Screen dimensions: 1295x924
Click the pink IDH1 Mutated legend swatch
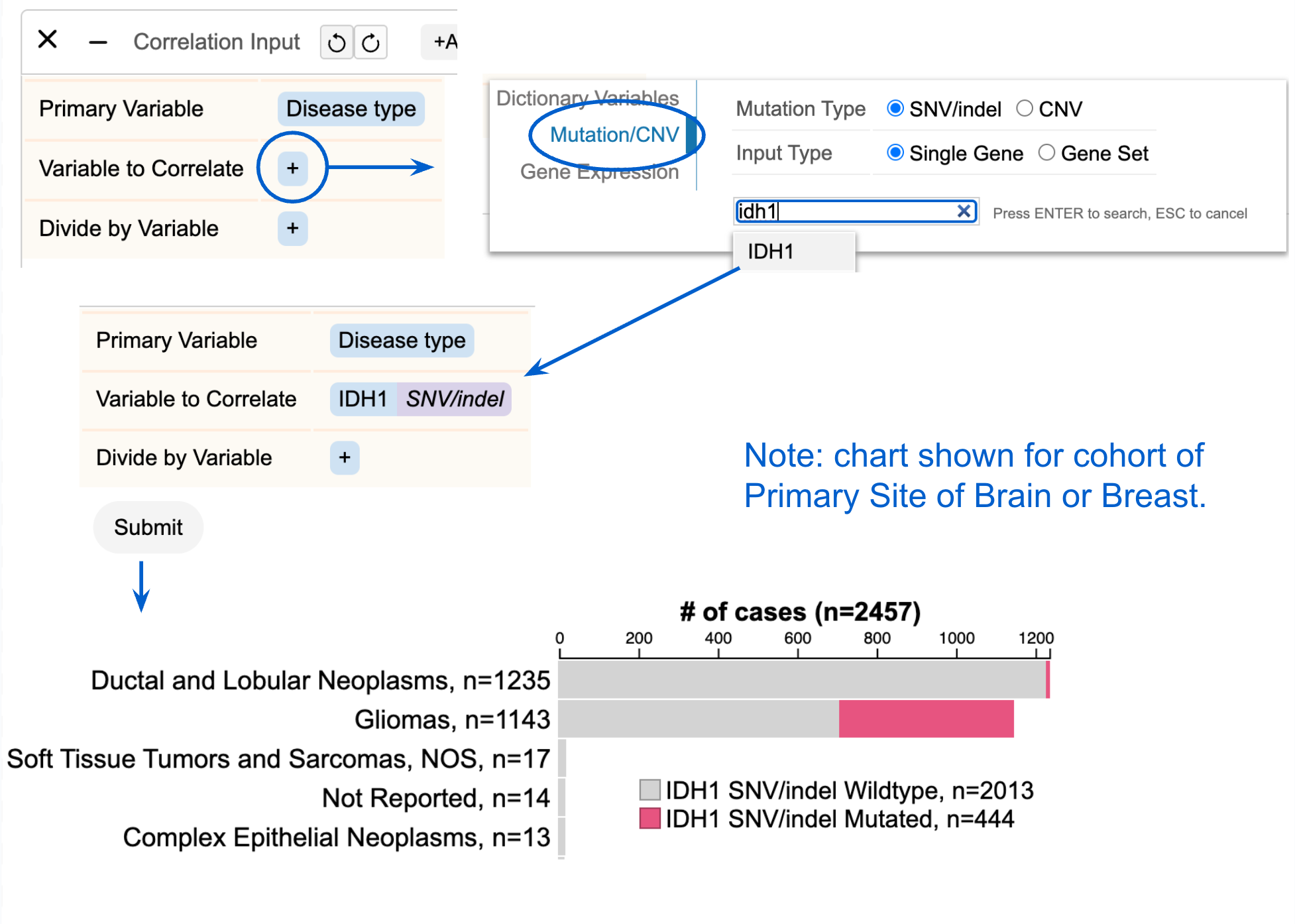point(649,819)
